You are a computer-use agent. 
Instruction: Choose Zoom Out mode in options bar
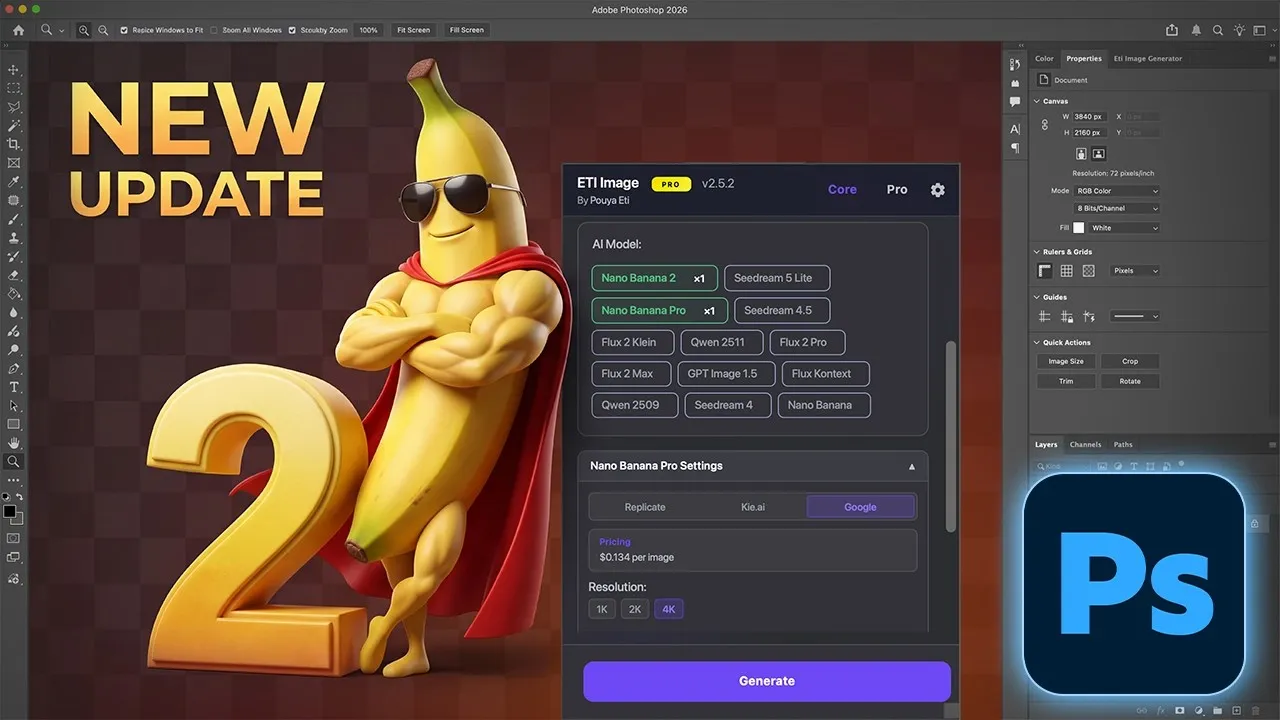point(103,30)
